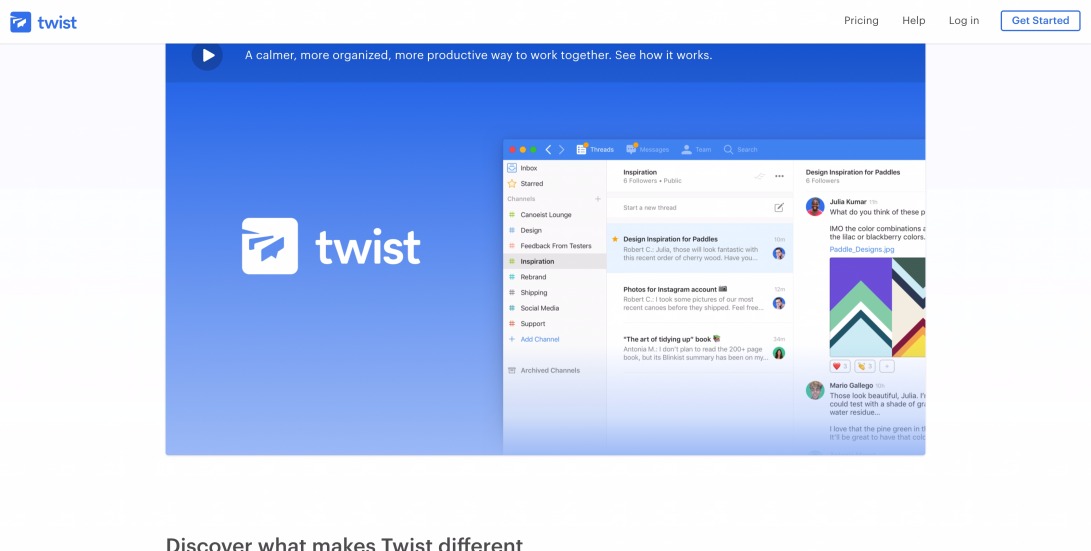Click Antonia's avatar on tidying up thread
Image resolution: width=1091 pixels, height=551 pixels.
[x=779, y=353]
